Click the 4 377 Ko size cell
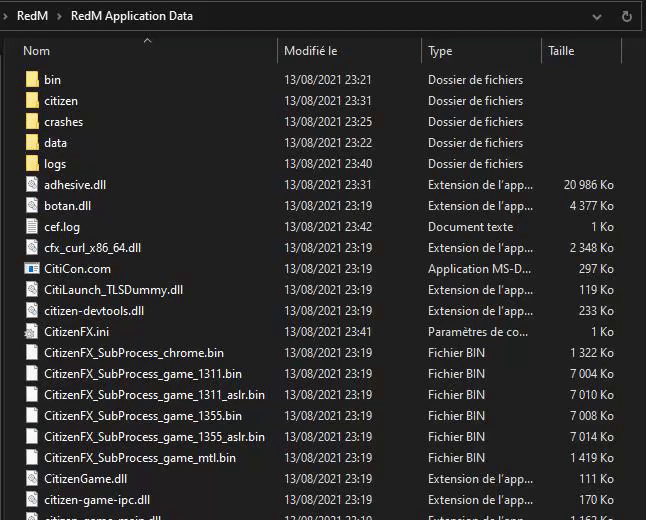Image resolution: width=646 pixels, height=520 pixels. click(592, 206)
